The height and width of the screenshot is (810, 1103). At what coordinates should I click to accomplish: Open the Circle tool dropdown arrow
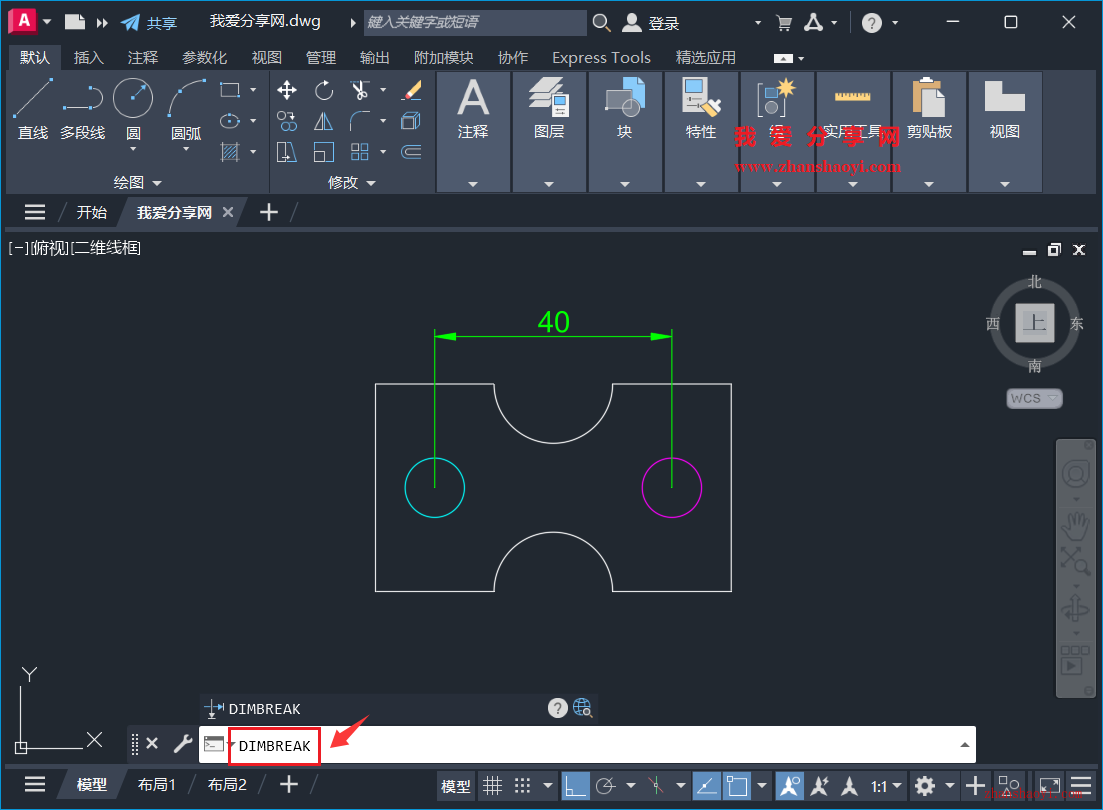133,149
